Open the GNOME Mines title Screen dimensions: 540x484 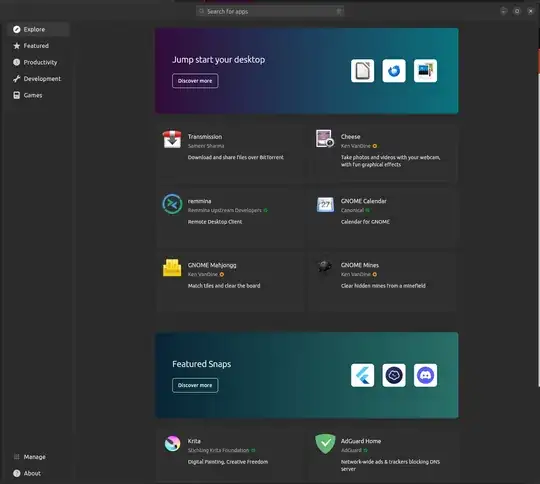pos(360,265)
